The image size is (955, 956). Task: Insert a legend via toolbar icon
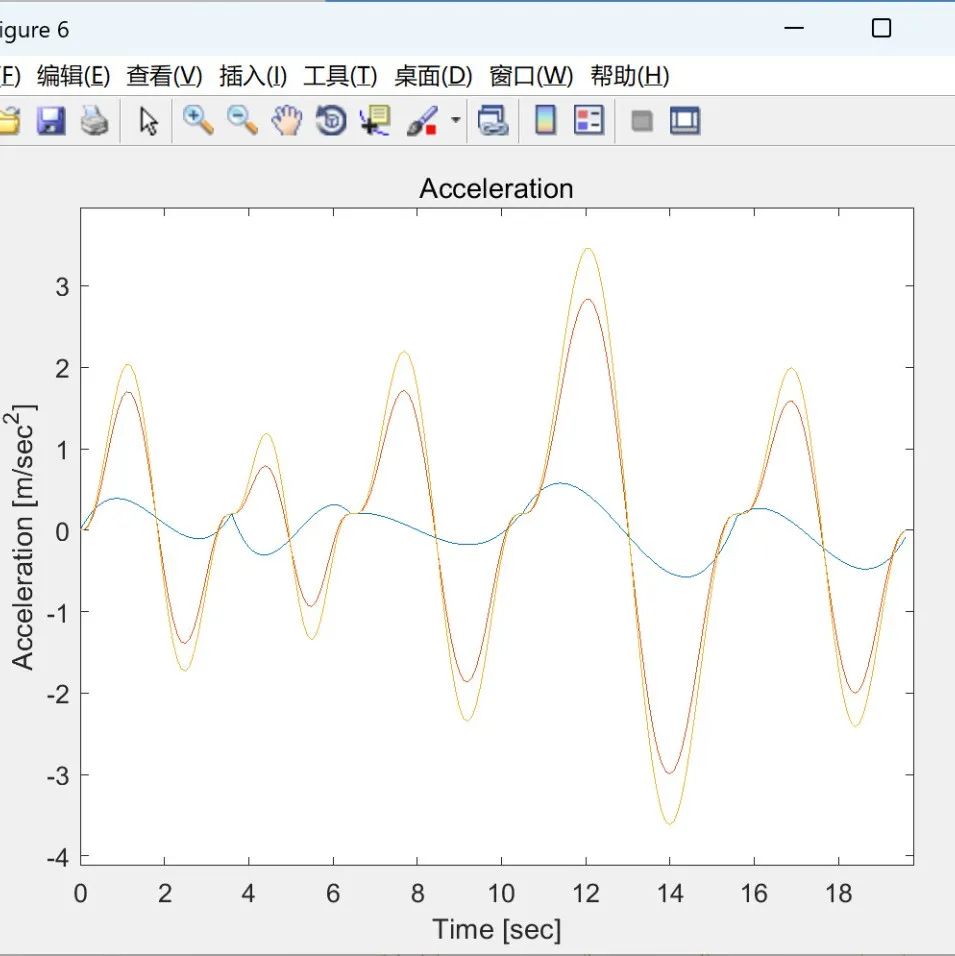[x=589, y=120]
